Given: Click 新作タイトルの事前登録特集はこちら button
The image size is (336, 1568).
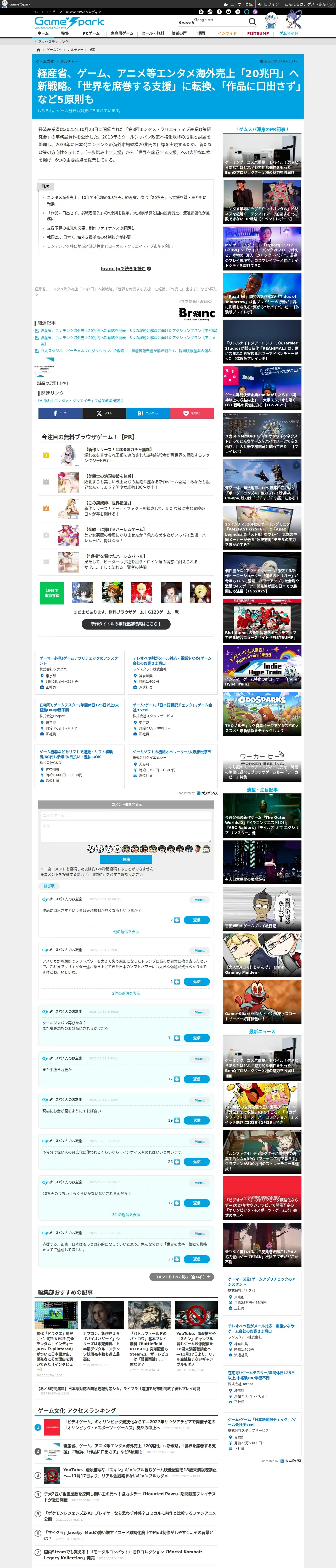Looking at the screenshot, I should click(x=126, y=624).
